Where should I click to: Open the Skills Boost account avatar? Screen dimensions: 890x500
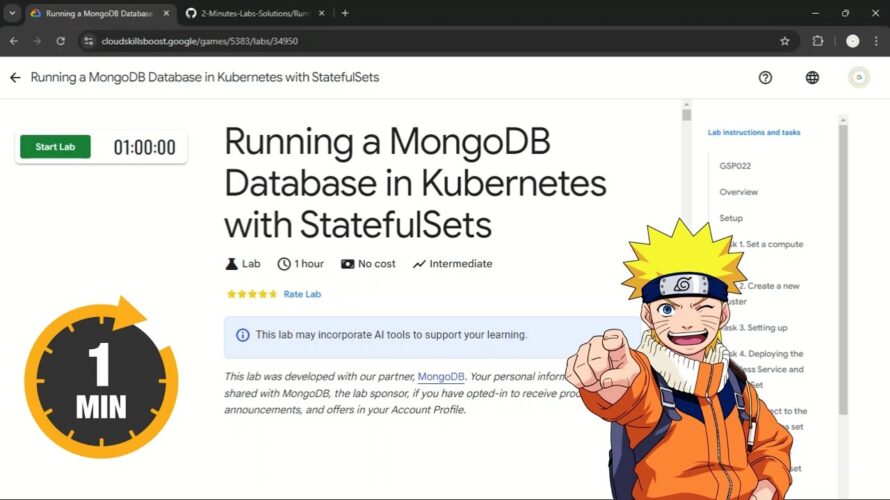tap(859, 77)
